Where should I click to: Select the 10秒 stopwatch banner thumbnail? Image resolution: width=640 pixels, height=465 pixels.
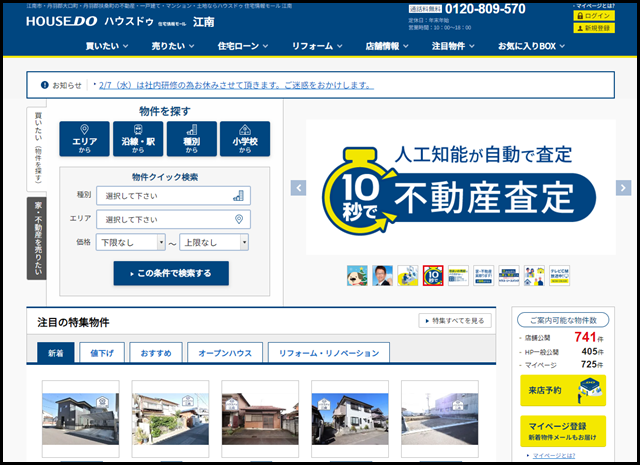(x=433, y=276)
